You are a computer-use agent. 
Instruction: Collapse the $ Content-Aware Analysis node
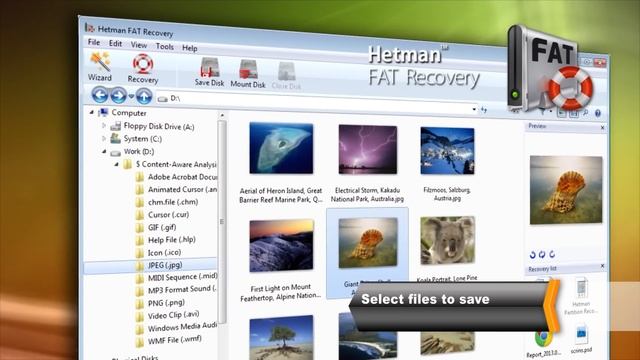(116, 164)
